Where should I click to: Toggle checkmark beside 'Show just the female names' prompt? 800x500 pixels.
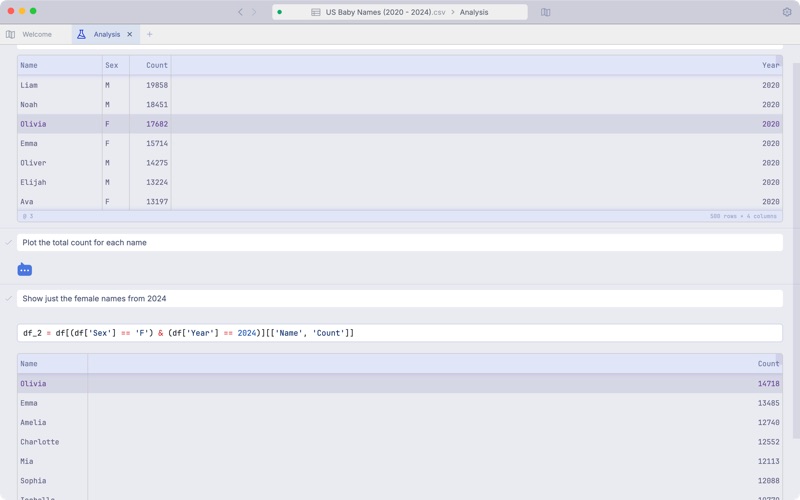[8, 298]
